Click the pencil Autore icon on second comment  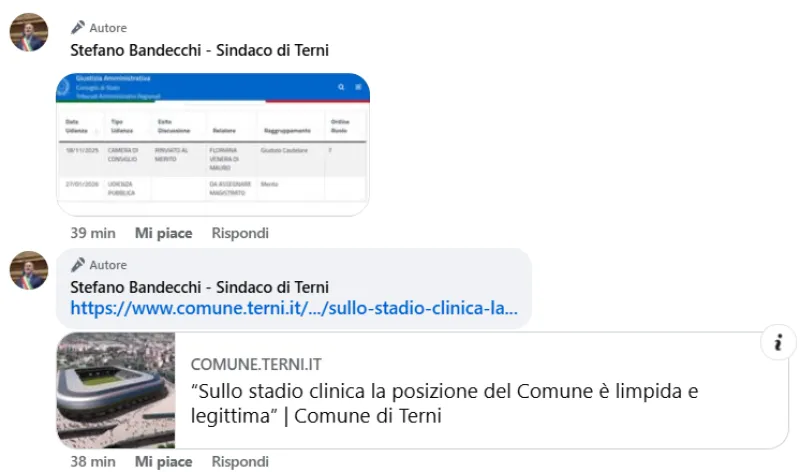tap(78, 265)
